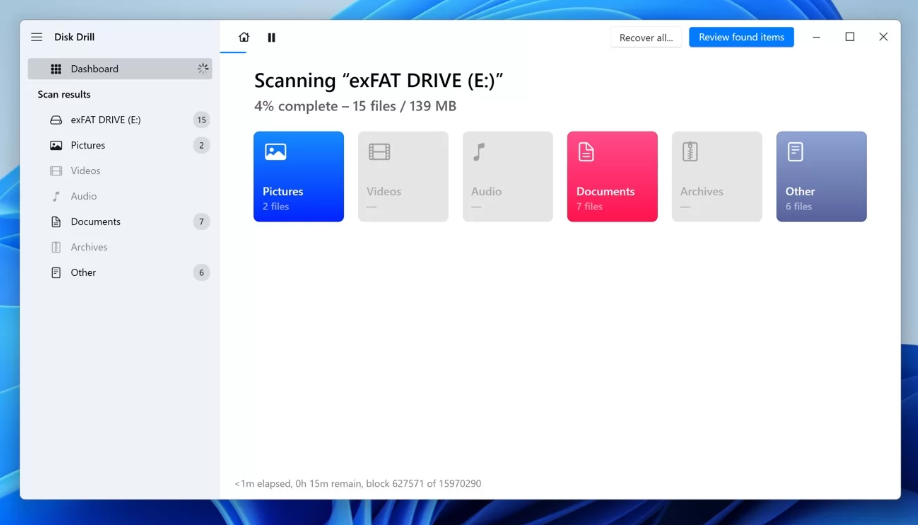
Task: Click the Home icon in toolbar
Action: click(244, 37)
